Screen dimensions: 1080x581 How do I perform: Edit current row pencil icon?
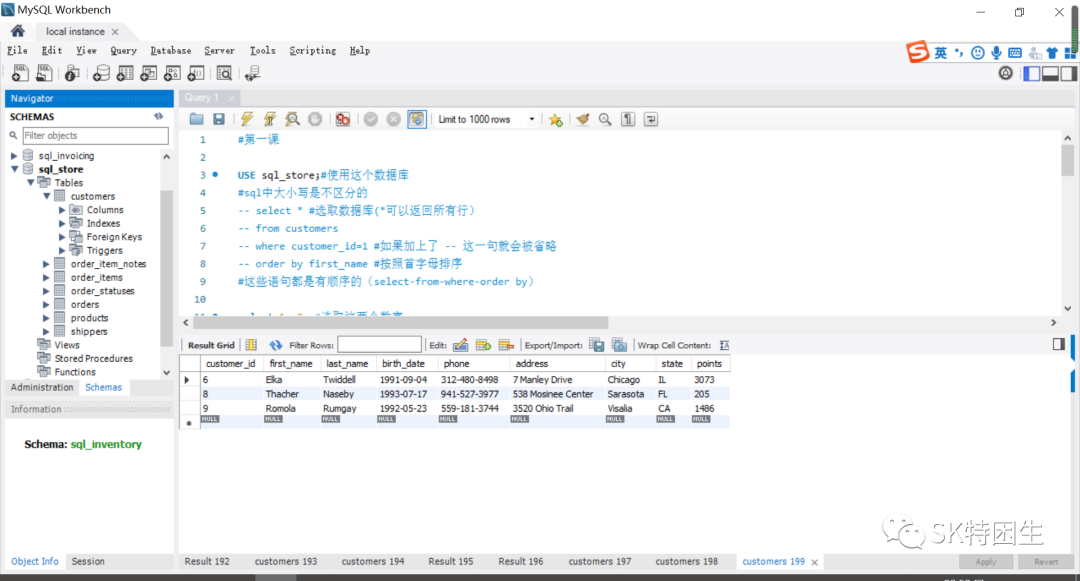[x=461, y=345]
